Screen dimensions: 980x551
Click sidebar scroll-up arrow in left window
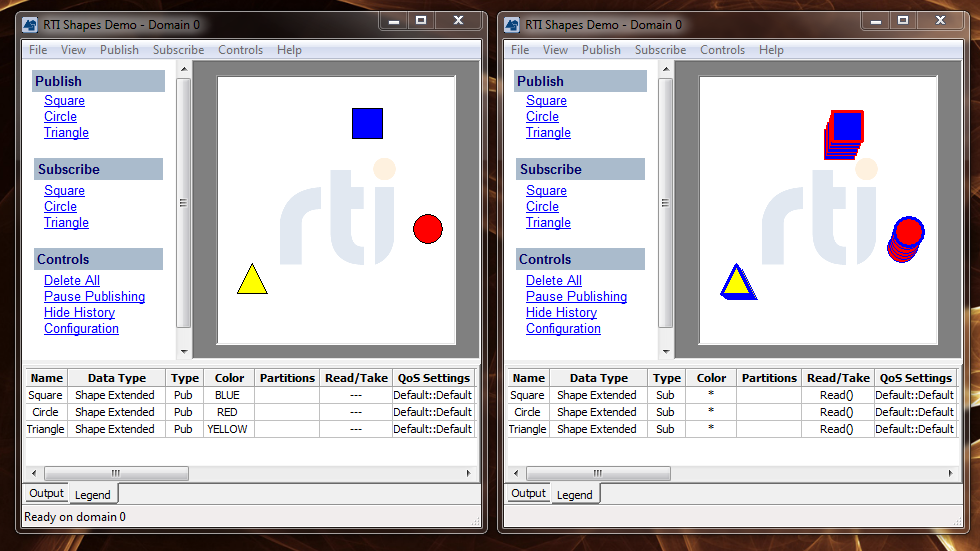point(184,69)
